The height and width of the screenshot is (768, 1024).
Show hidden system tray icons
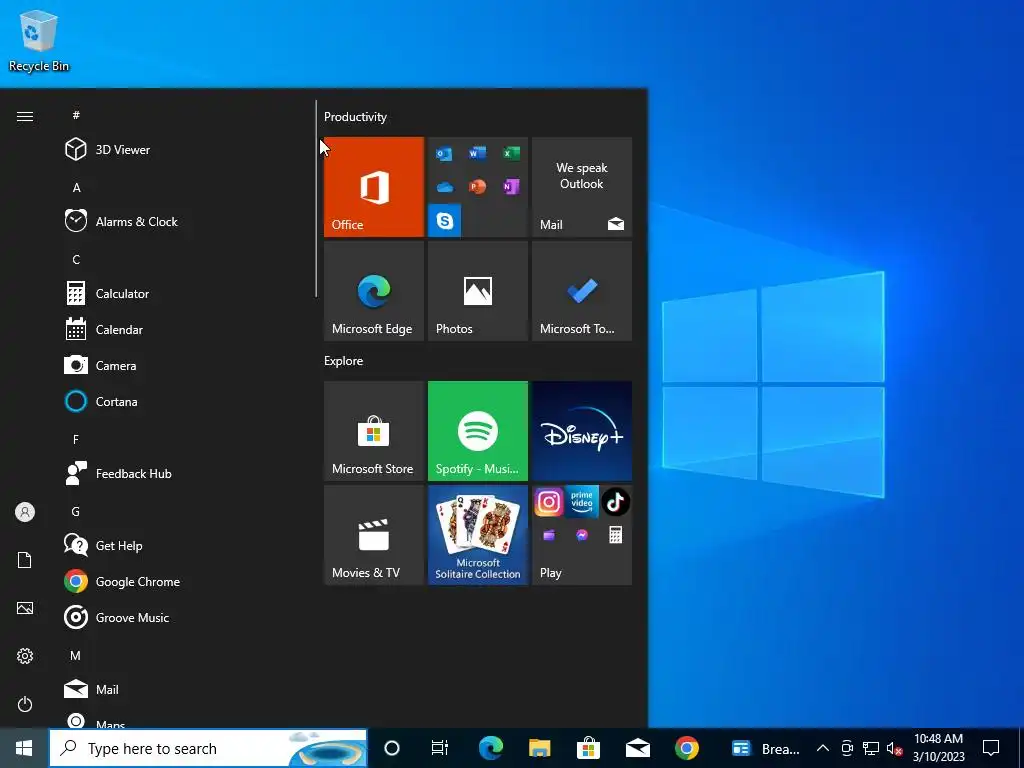pos(823,748)
